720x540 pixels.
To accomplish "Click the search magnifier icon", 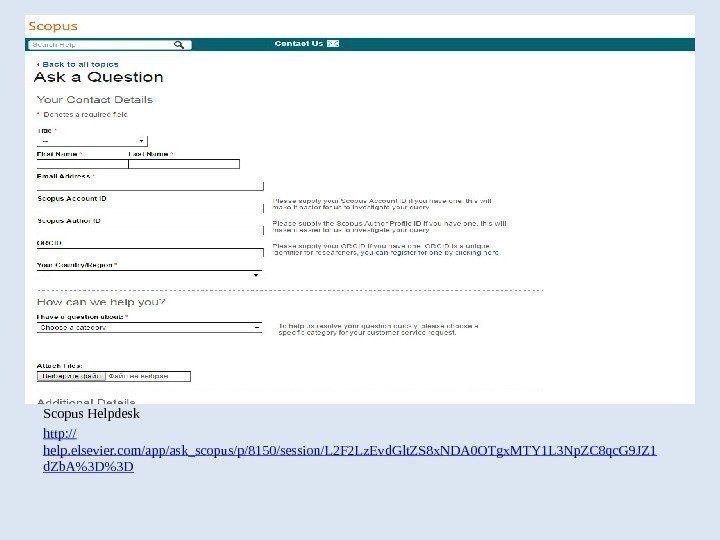I will click(179, 45).
